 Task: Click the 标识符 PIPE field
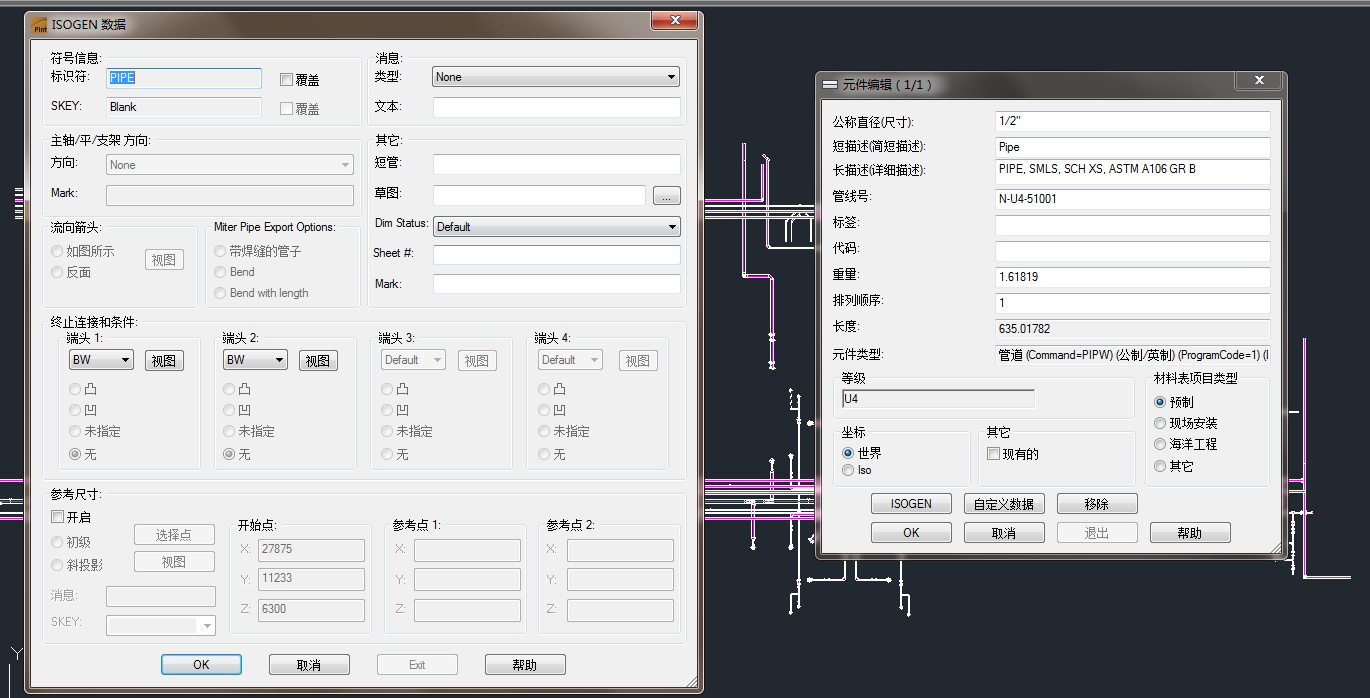pyautogui.click(x=184, y=78)
